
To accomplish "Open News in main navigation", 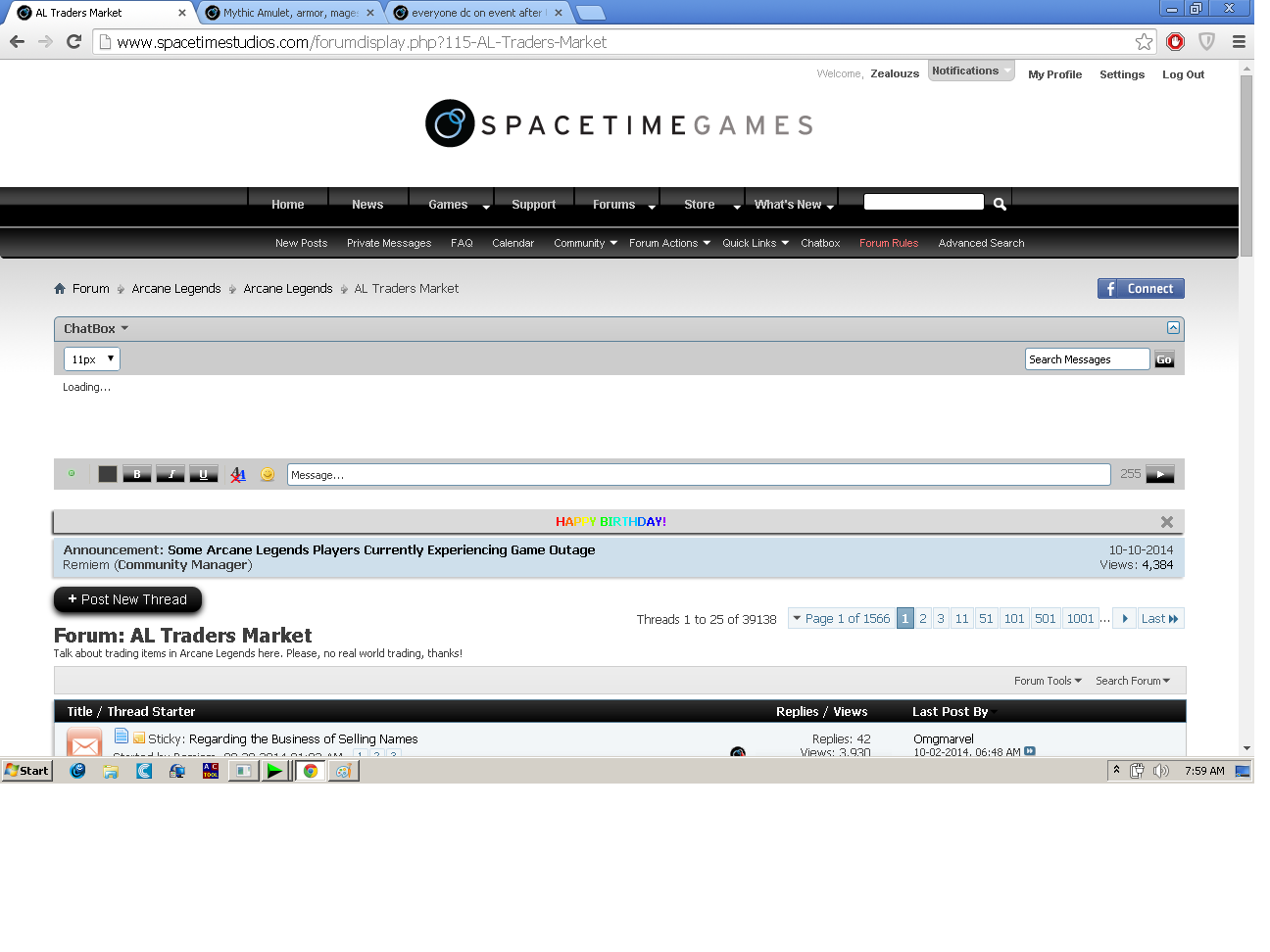I will 367,205.
